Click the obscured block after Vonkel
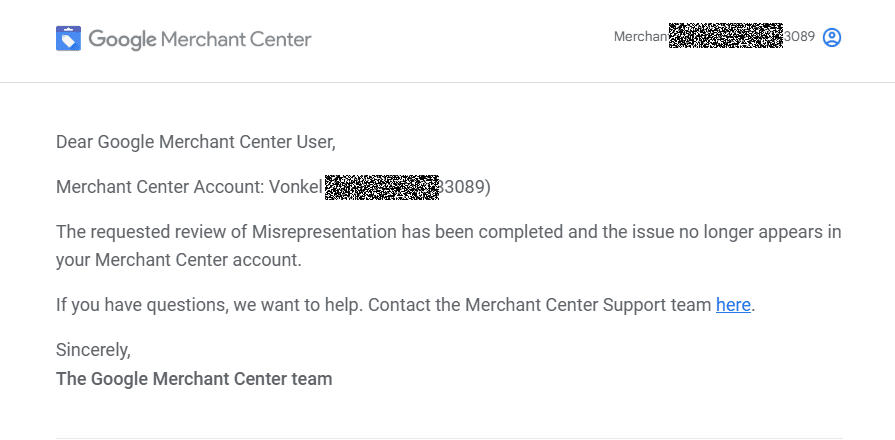 [382, 187]
